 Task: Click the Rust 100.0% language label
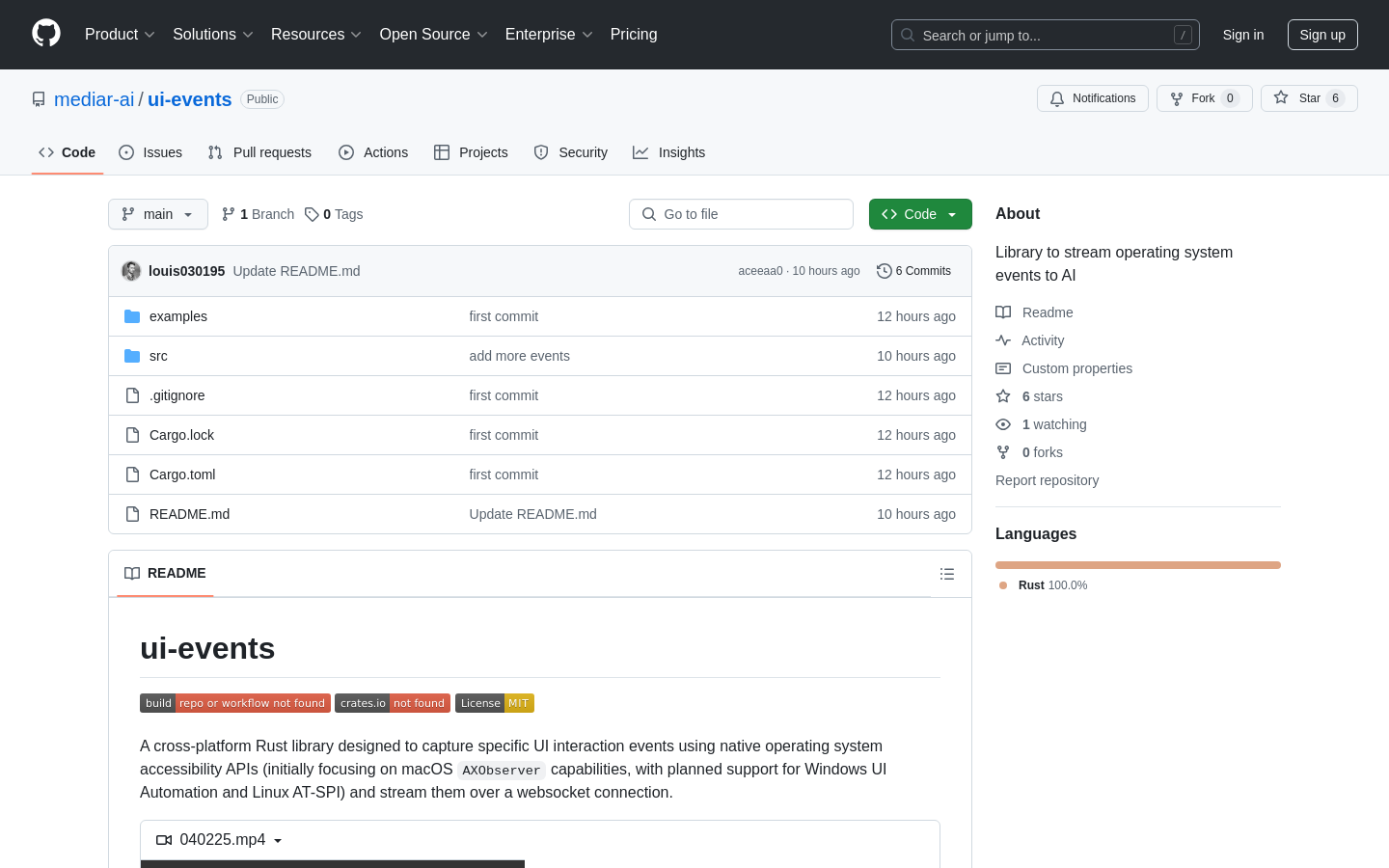(1052, 585)
